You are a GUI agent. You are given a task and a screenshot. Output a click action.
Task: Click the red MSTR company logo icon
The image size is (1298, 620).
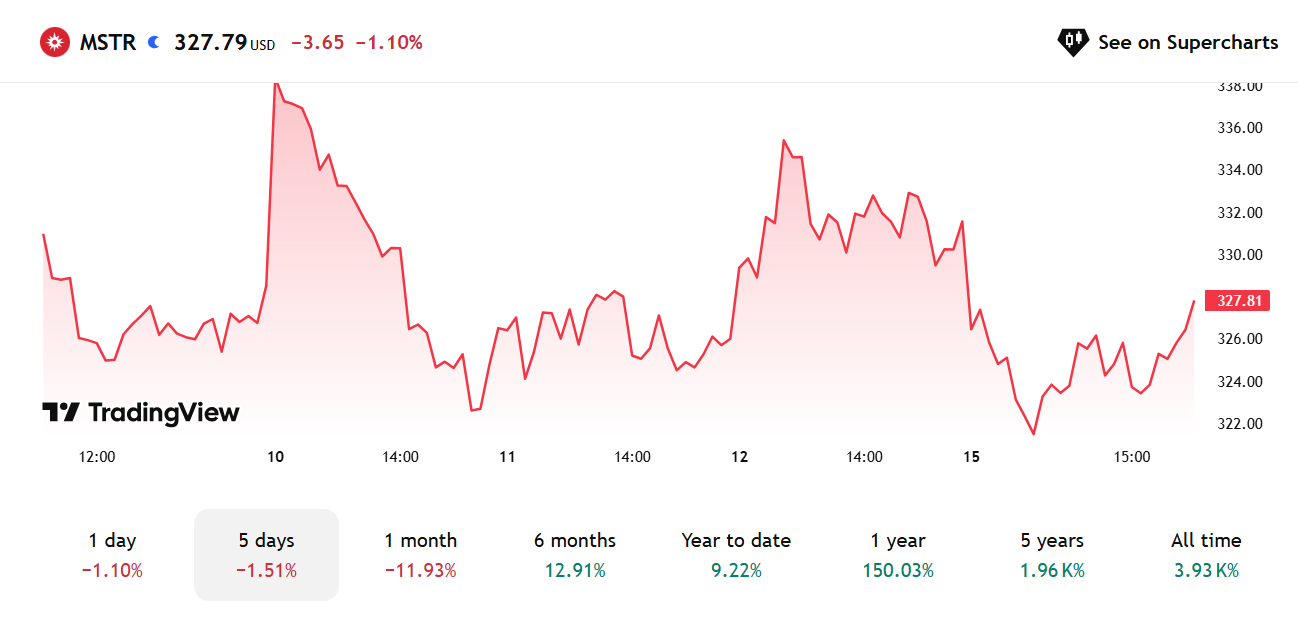55,41
